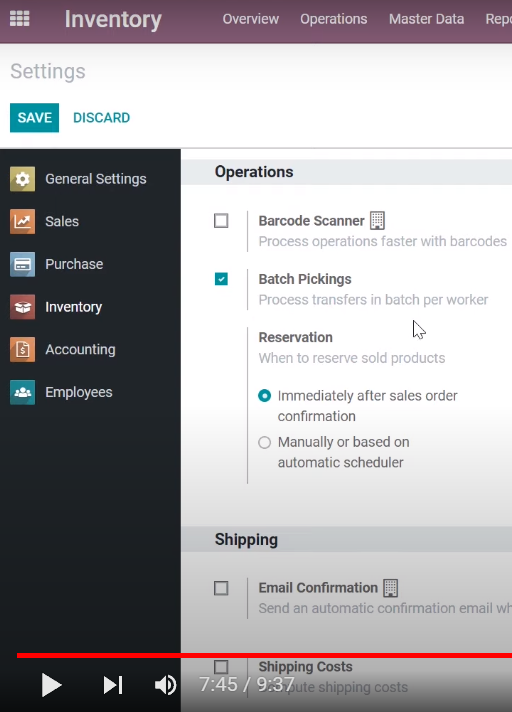Enable the Barcode Scanner checkbox

click(x=221, y=221)
